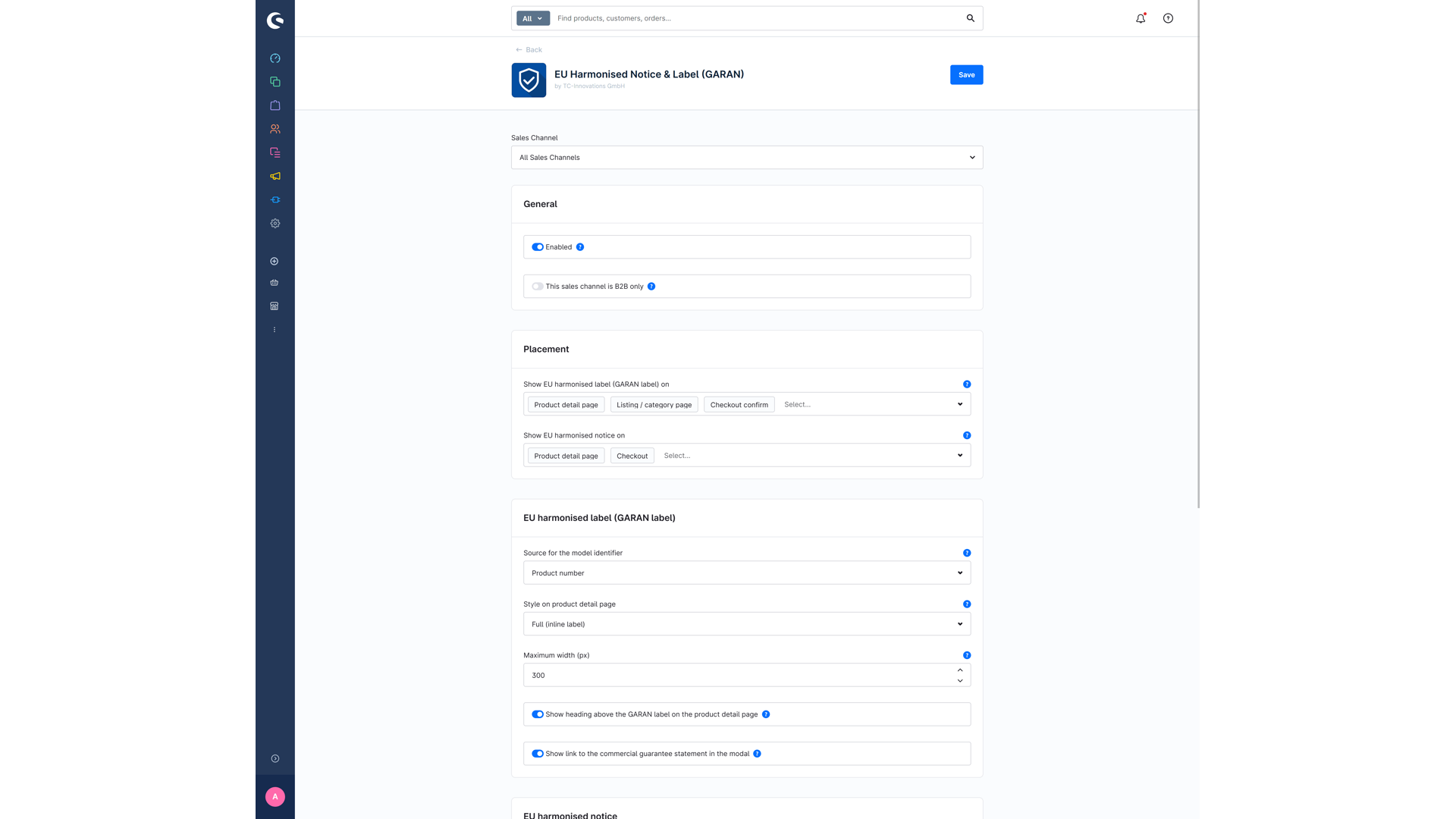Open the Style on product detail page dropdown
1456x819 pixels.
pos(747,624)
